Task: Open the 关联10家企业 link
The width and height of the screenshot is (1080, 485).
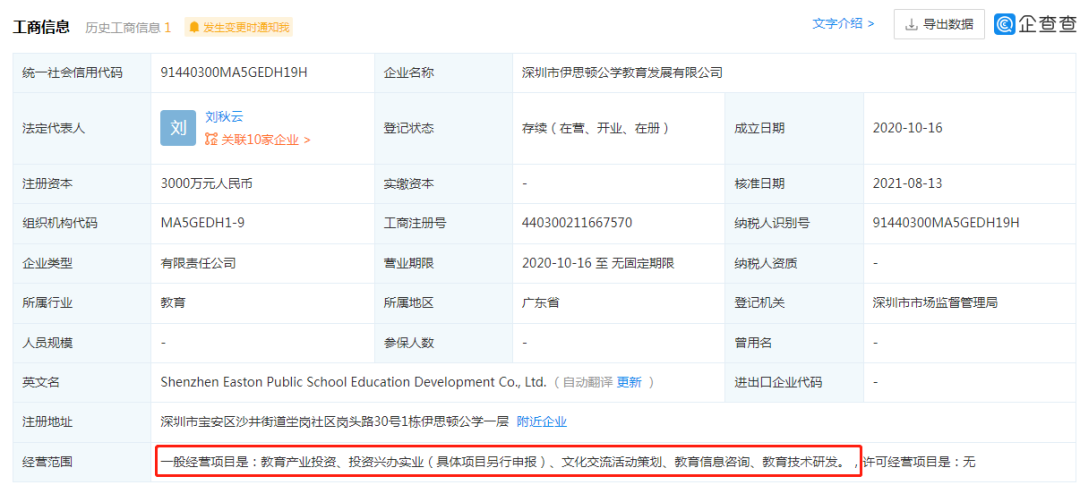Action: [266, 140]
